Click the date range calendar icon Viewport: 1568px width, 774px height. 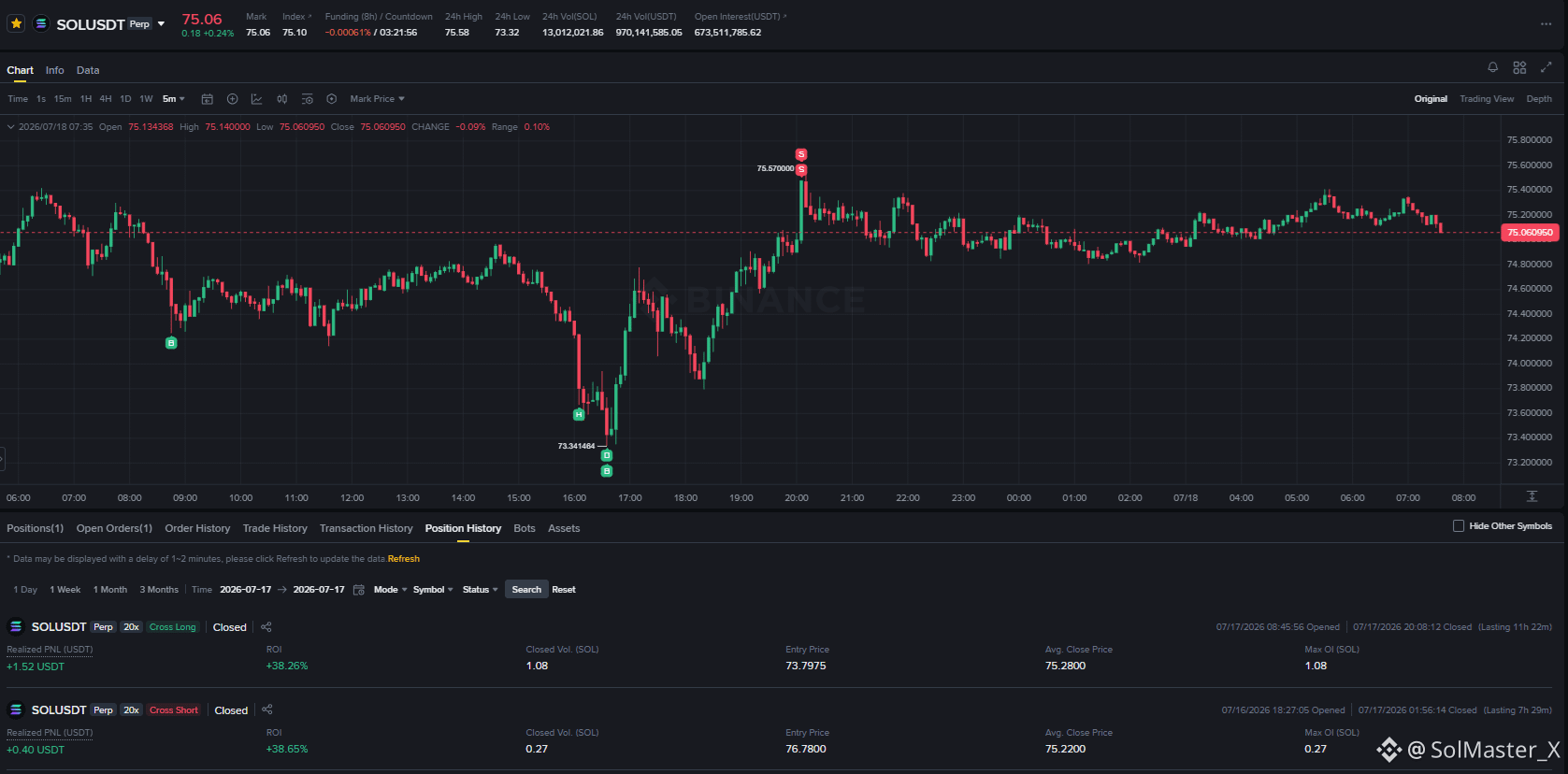click(359, 590)
